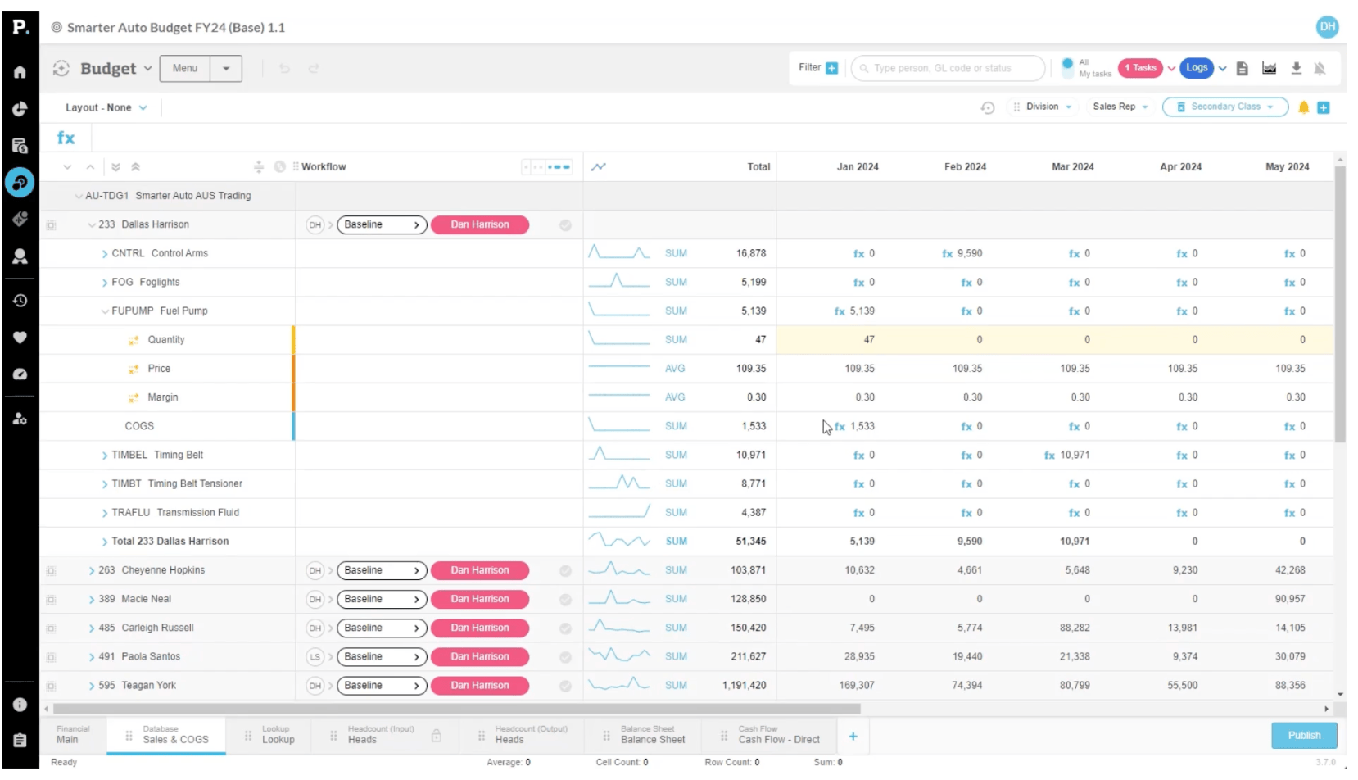Open the Layout - None dropdown
The image size is (1358, 780).
(x=105, y=105)
